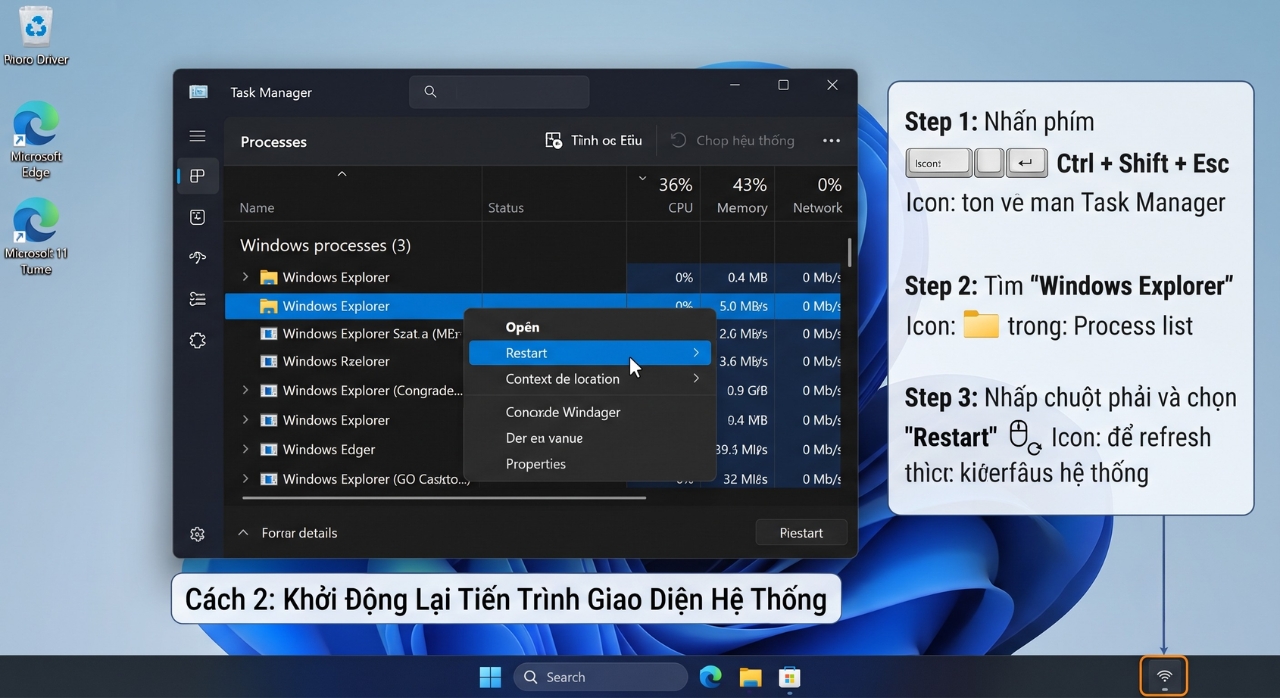Choose 'Conorde Windager' menu entry
Screen dimensions: 1280x698
(x=590, y=412)
